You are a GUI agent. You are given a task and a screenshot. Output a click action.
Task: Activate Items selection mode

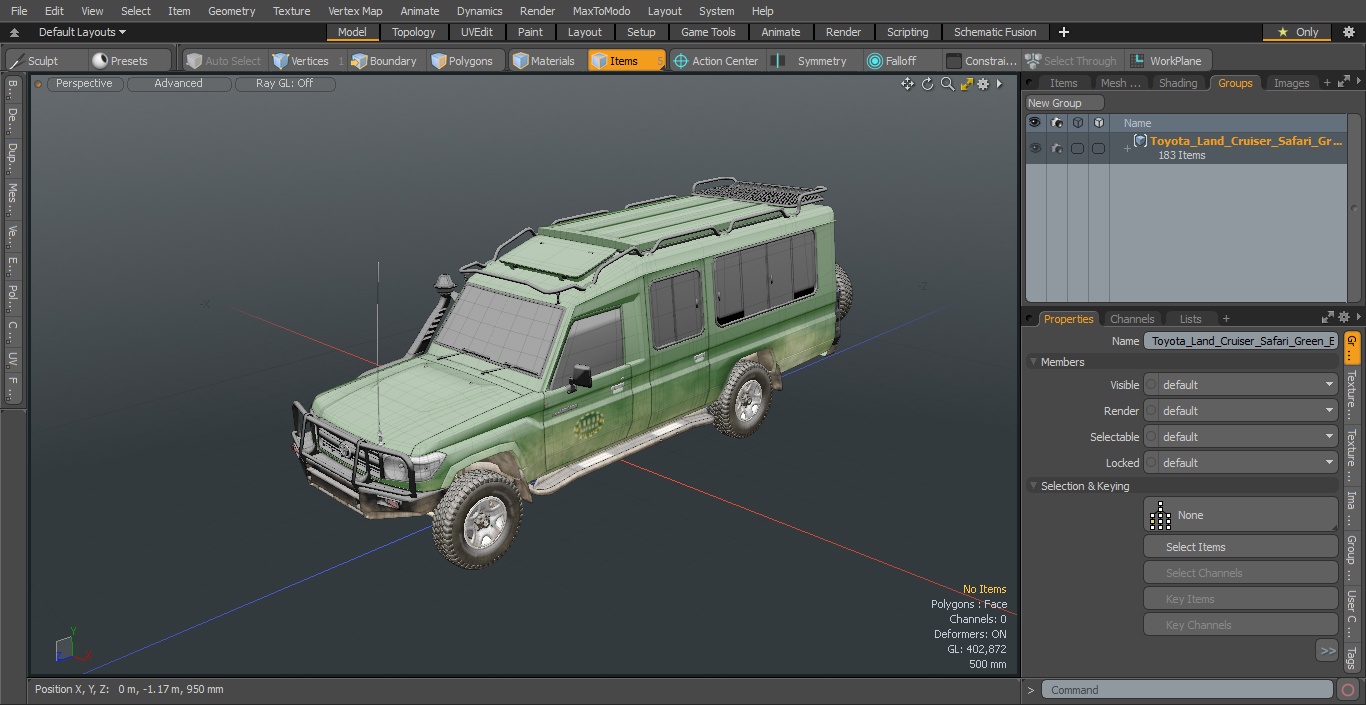626,61
